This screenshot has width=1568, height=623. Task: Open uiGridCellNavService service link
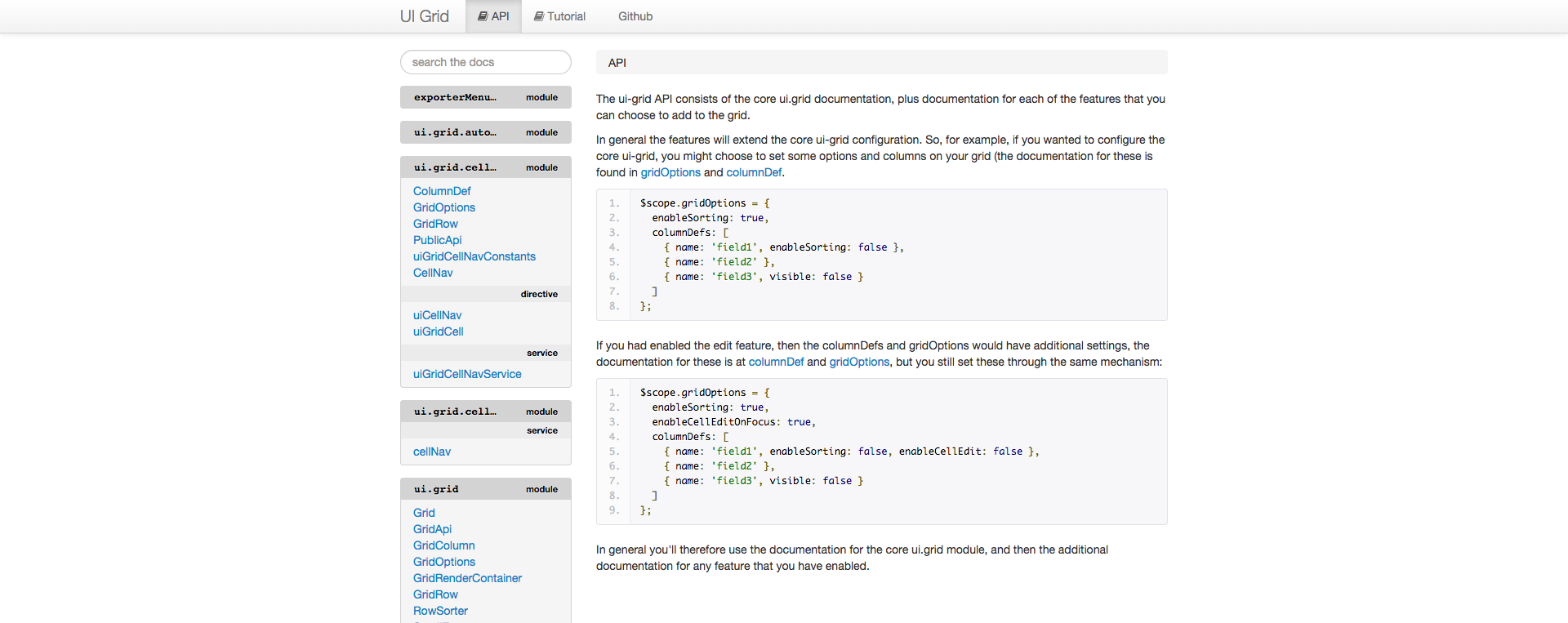point(467,374)
